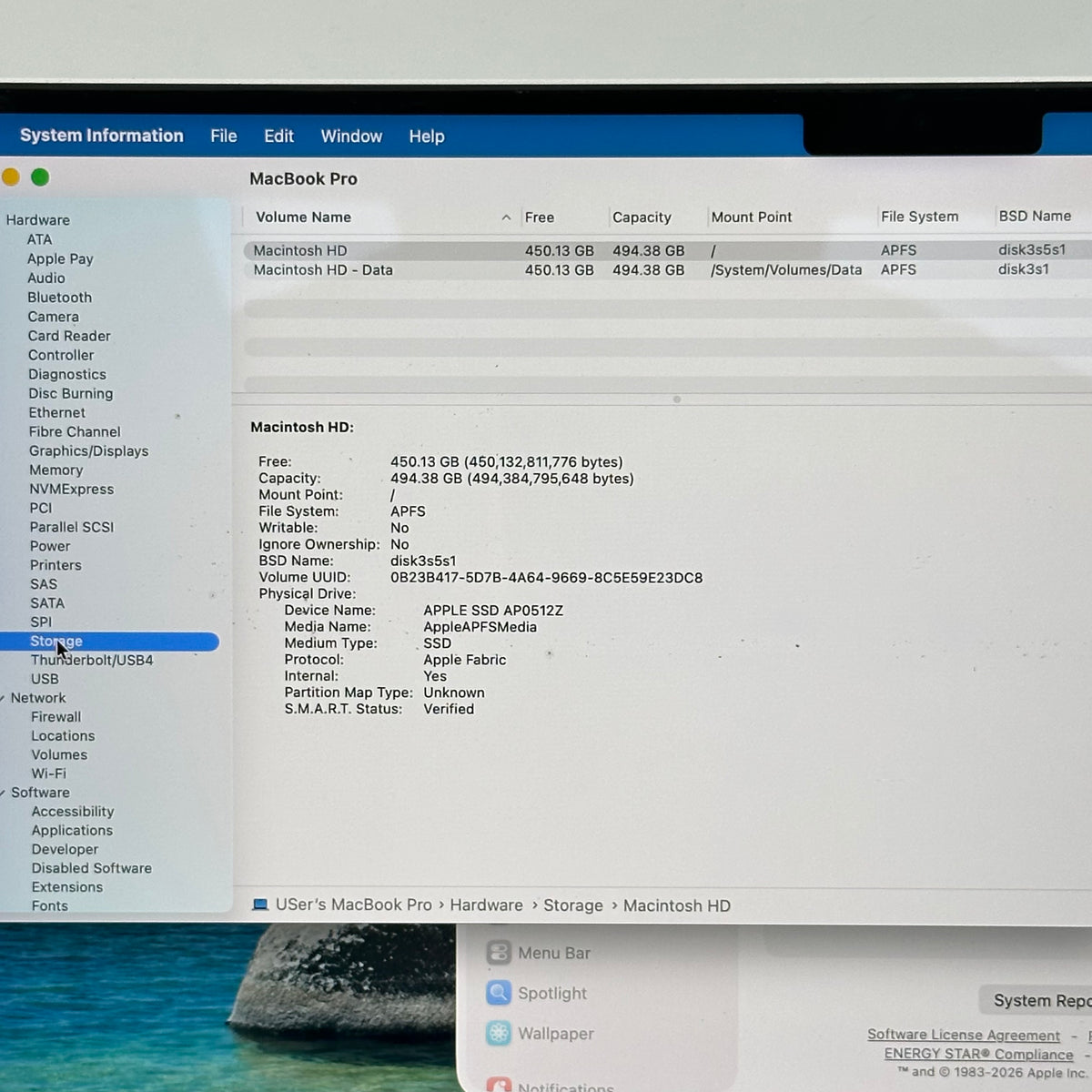
Task: Sort by the Capacity column header
Action: click(x=642, y=217)
